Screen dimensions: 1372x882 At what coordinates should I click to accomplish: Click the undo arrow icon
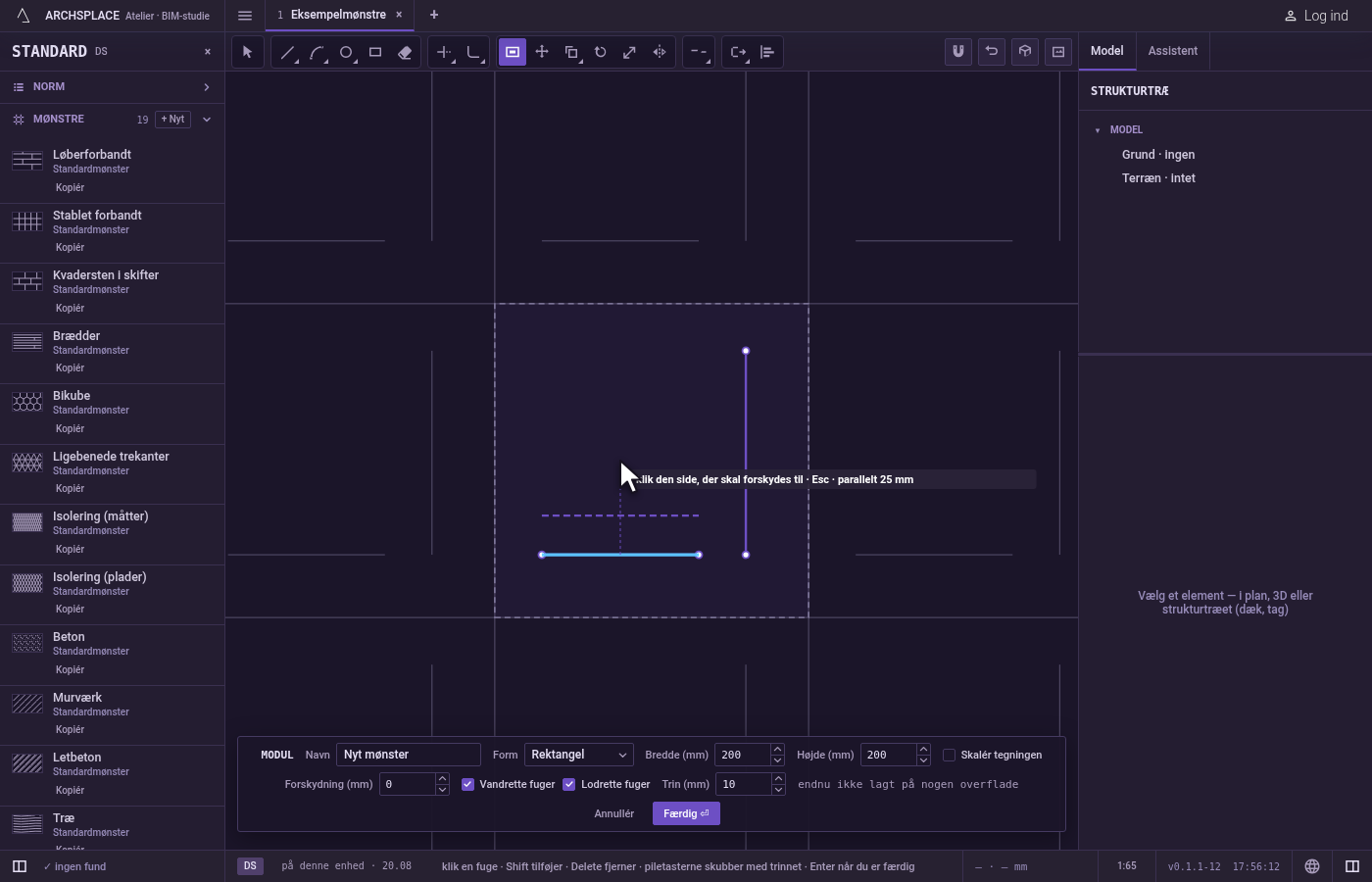[x=992, y=52]
